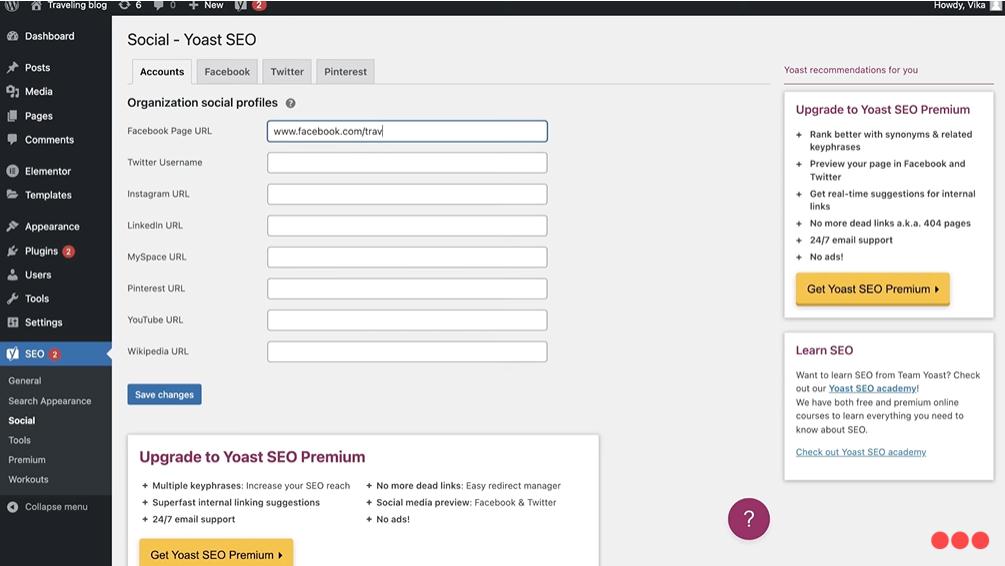The width and height of the screenshot is (1005, 566).
Task: Switch to the Pinterest tab
Action: tap(345, 72)
